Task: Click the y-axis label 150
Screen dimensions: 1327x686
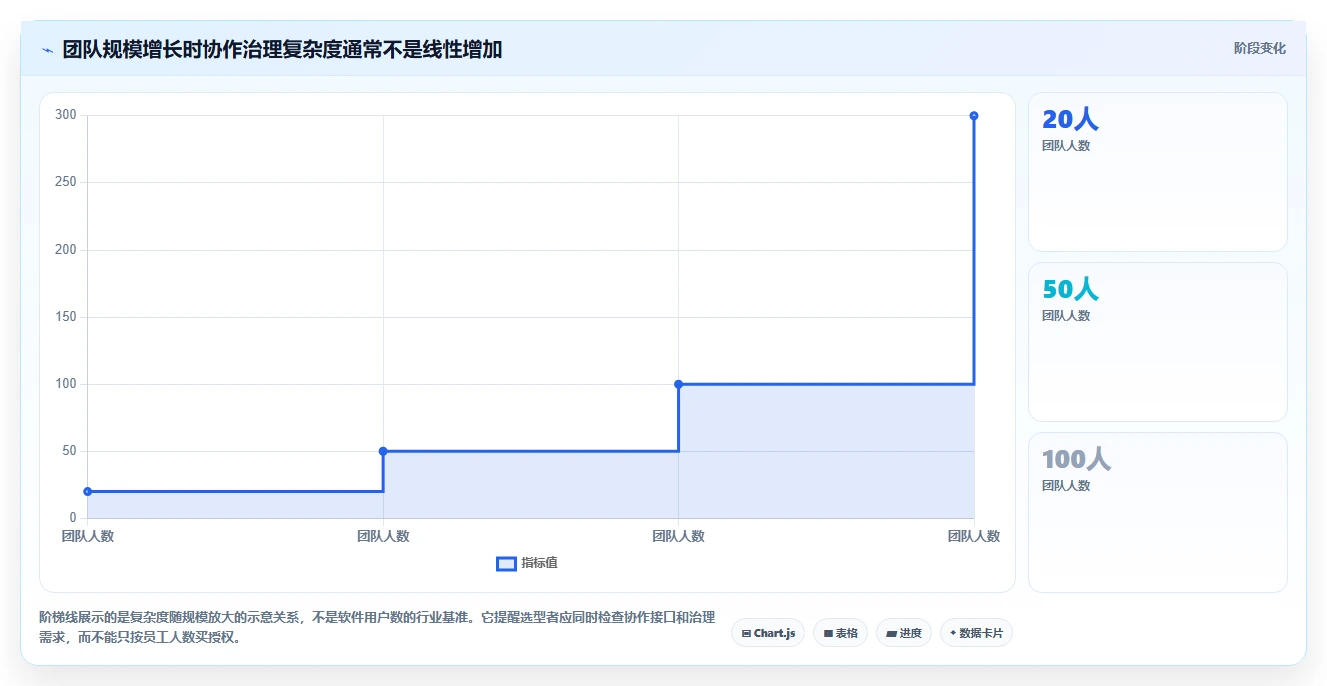Action: [x=66, y=317]
